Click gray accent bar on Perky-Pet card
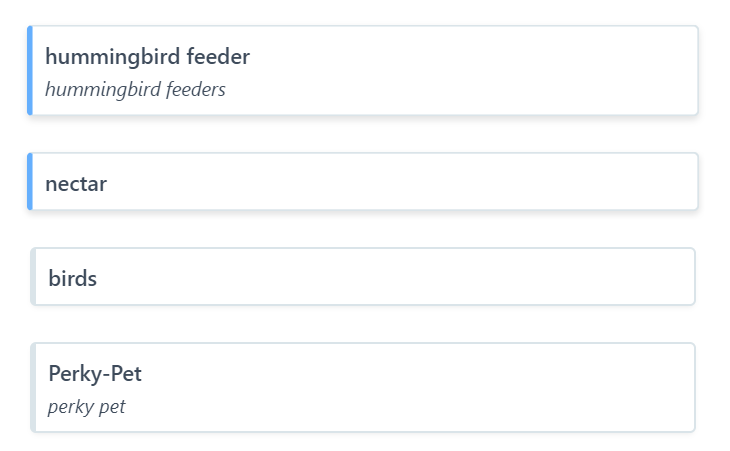The height and width of the screenshot is (451, 730). click(33, 388)
